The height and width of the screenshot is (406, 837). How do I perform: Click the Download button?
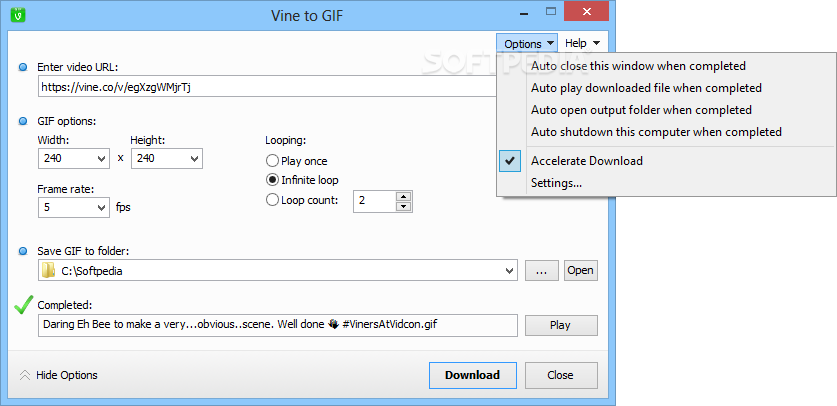472,375
